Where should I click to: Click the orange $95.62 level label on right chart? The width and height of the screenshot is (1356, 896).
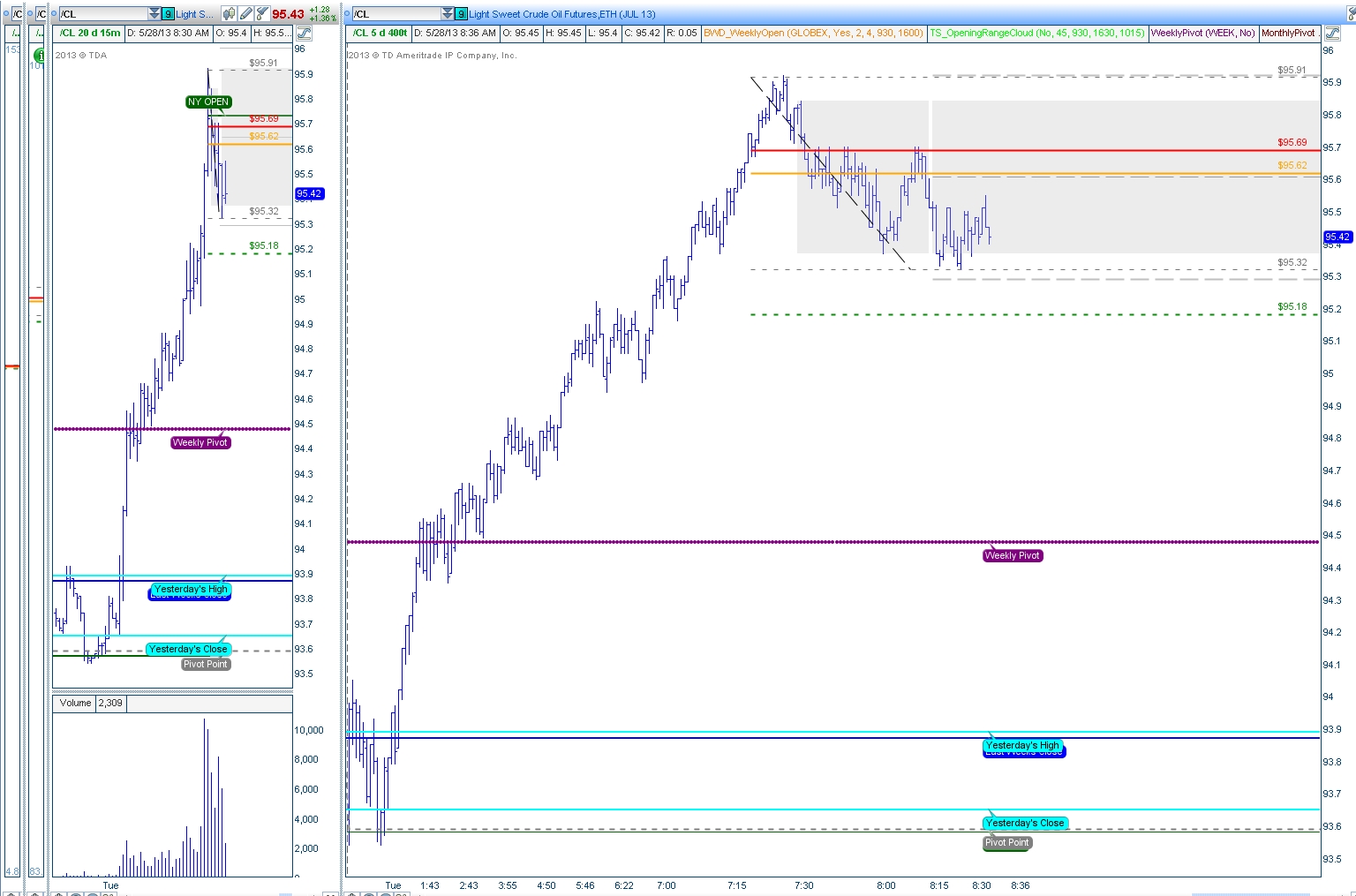pos(1292,165)
